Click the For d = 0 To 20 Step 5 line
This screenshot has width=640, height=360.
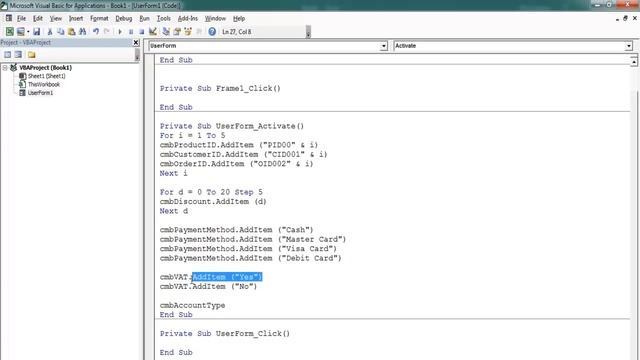click(211, 192)
